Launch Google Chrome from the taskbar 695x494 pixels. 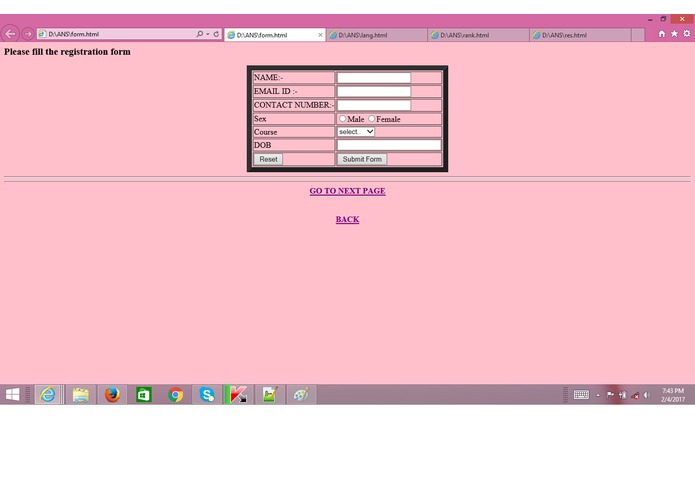tap(176, 394)
